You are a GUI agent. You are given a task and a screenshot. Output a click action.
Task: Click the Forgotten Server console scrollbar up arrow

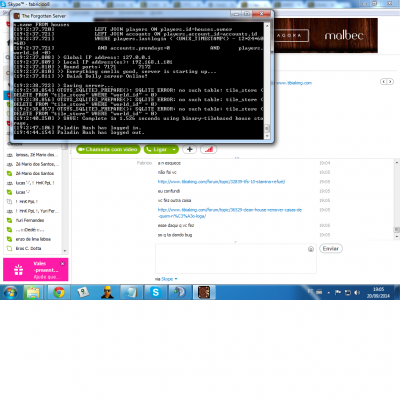[267, 25]
